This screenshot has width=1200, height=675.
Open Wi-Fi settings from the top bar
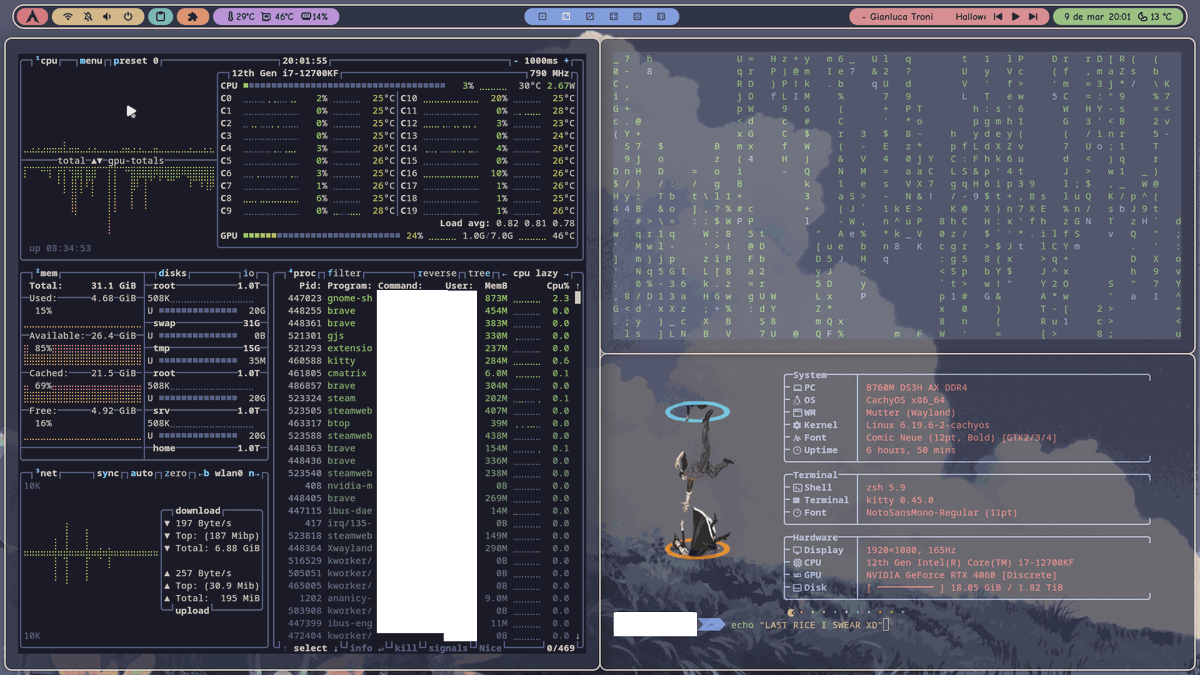click(68, 17)
